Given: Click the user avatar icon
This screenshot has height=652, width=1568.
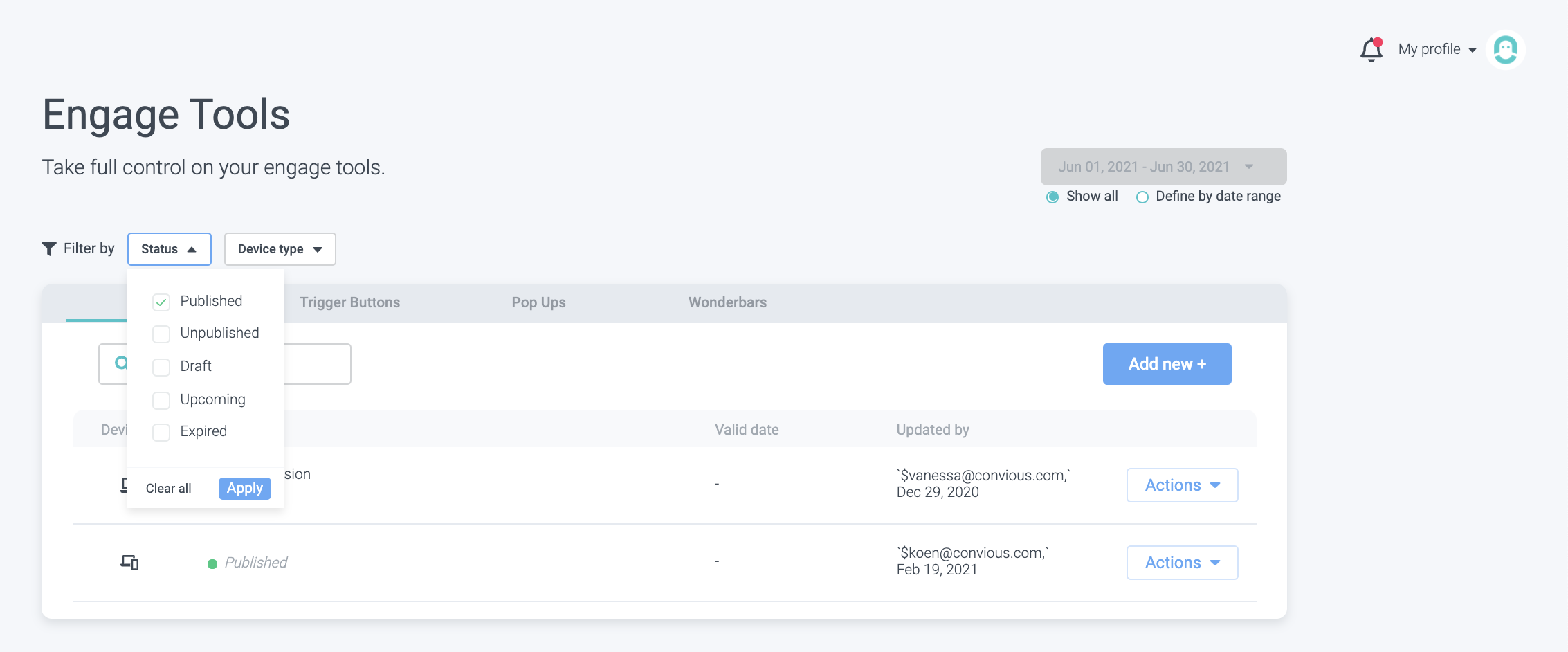Looking at the screenshot, I should (x=1505, y=50).
